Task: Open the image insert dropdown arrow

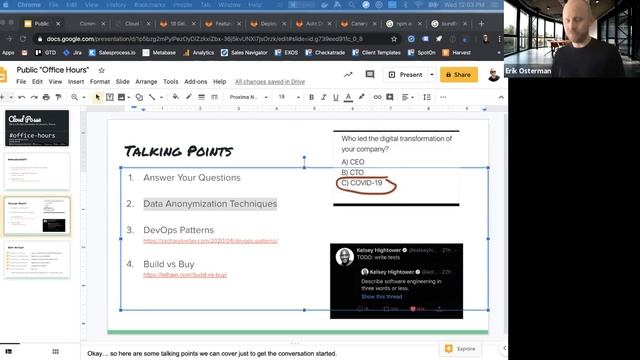Action: (x=129, y=97)
